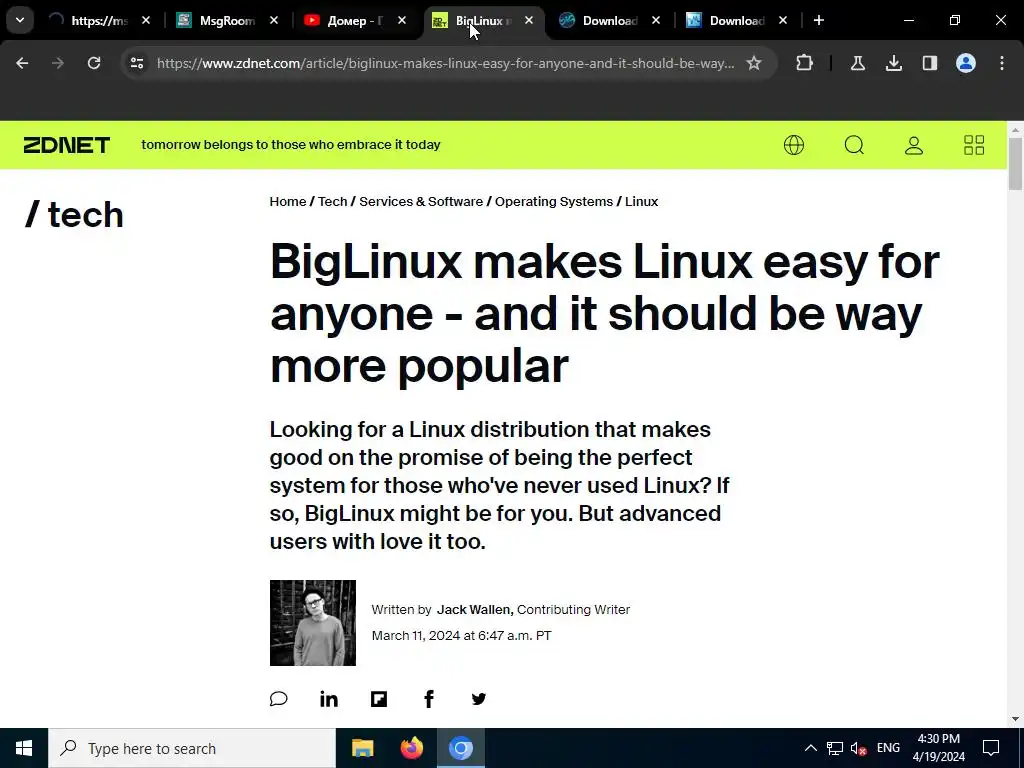The width and height of the screenshot is (1024, 768).
Task: Open Services & Software breadcrumb
Action: click(x=421, y=201)
